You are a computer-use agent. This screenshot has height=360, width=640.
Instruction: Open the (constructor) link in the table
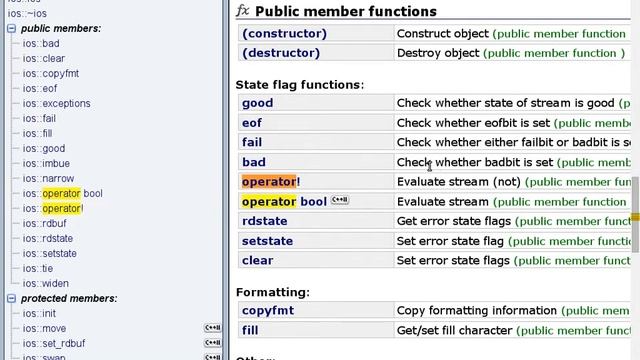[x=284, y=33]
